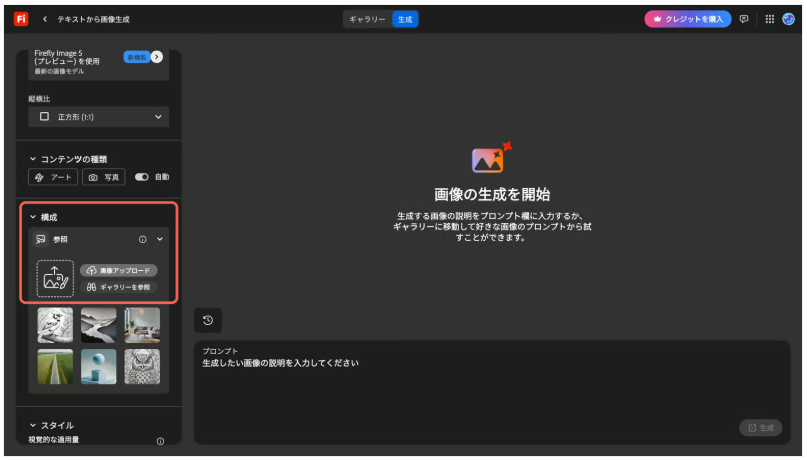Viewport: 807px width, 460px height.
Task: Select the 写真 content type
Action: click(104, 177)
